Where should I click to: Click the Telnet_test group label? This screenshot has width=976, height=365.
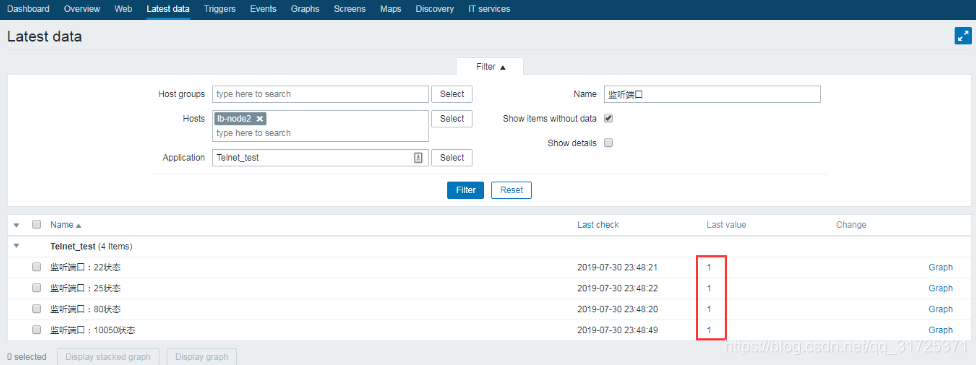pos(73,246)
